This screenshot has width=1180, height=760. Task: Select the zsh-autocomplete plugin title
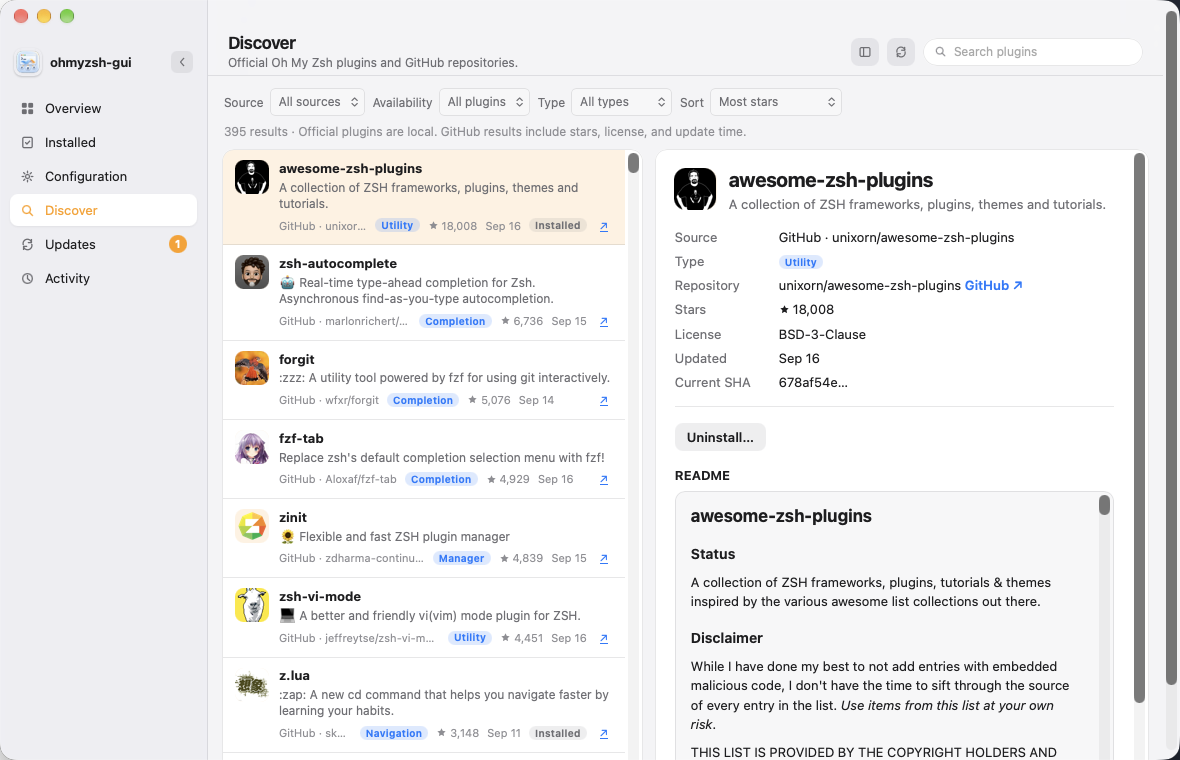pyautogui.click(x=338, y=263)
